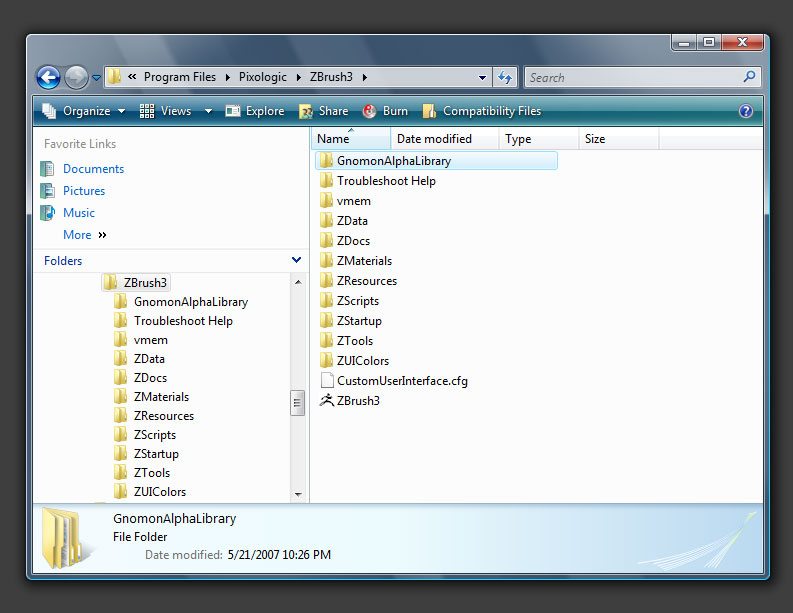
Task: Click Explore in the toolbar
Action: click(x=255, y=111)
